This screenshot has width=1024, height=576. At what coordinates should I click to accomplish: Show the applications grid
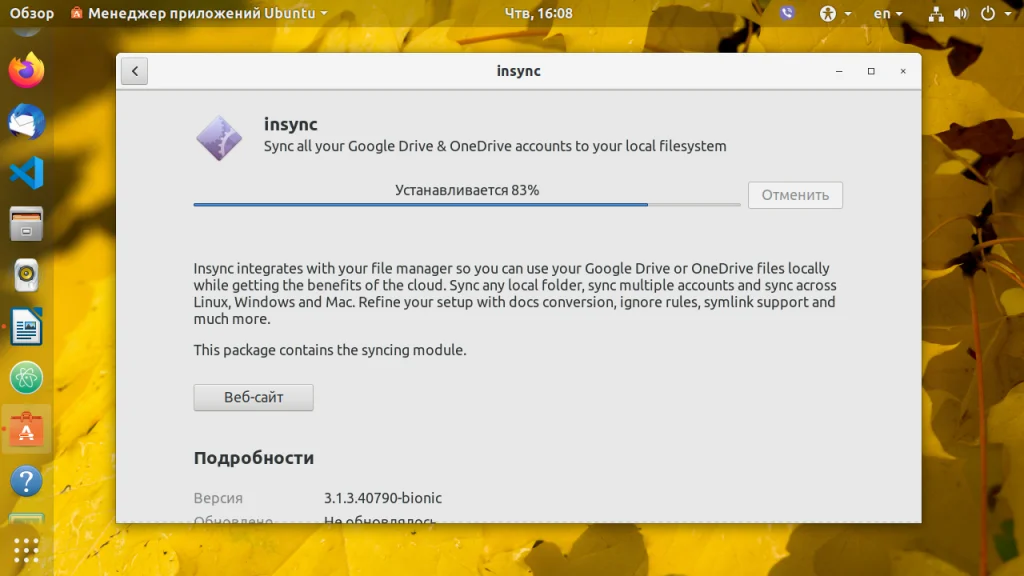(27, 549)
